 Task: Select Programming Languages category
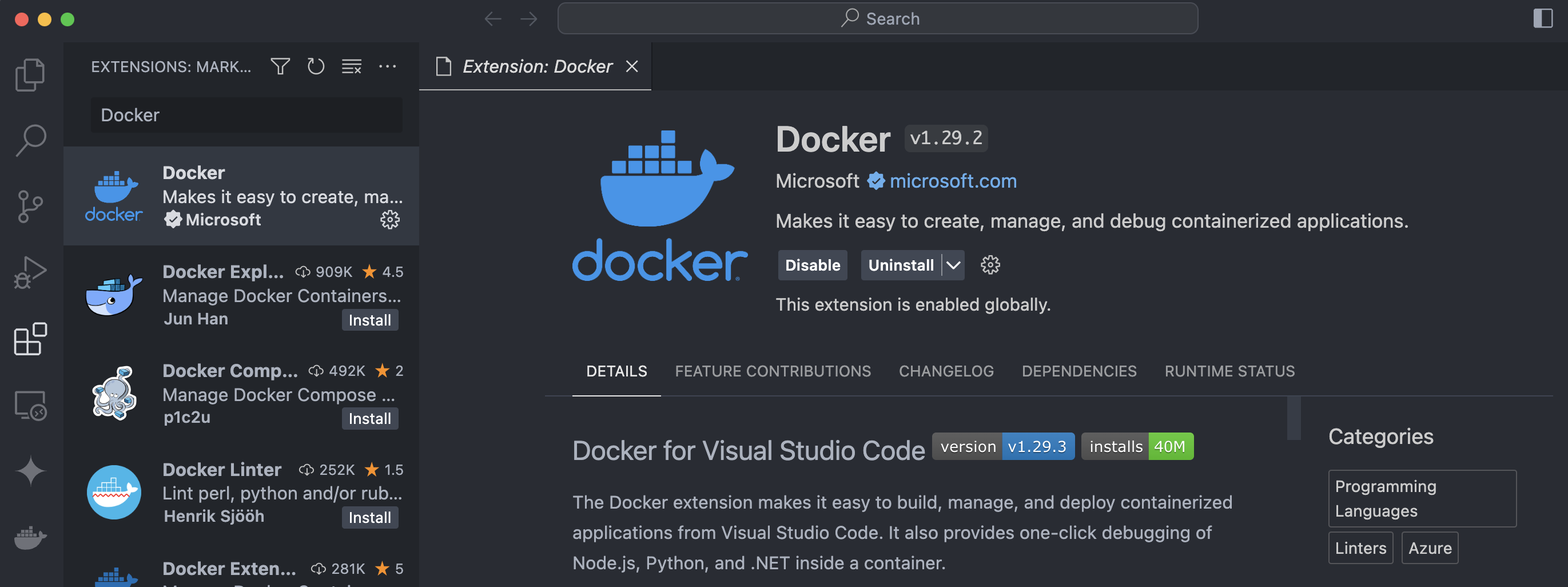[1422, 498]
